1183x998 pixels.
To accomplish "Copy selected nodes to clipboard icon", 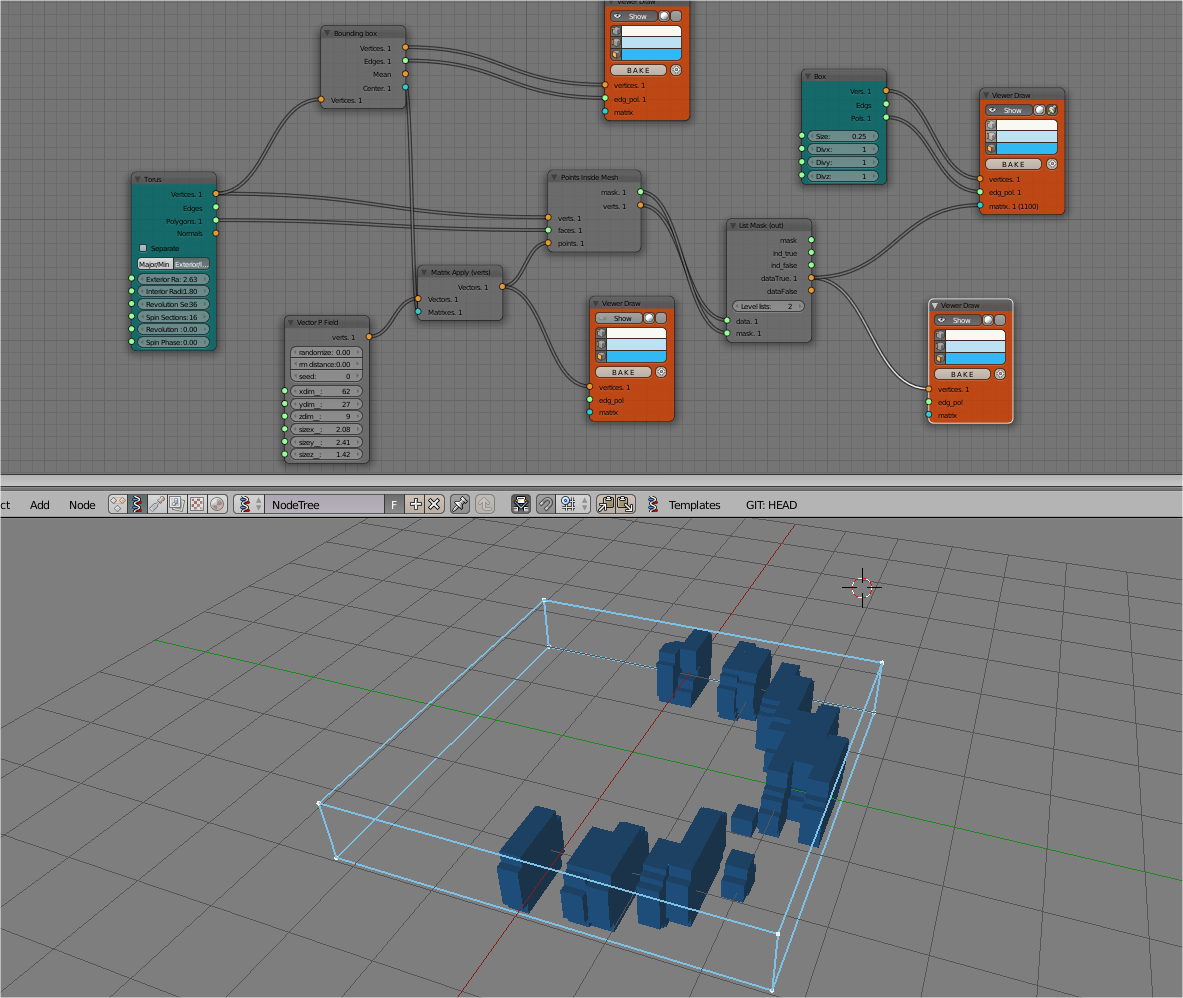I will pyautogui.click(x=606, y=504).
